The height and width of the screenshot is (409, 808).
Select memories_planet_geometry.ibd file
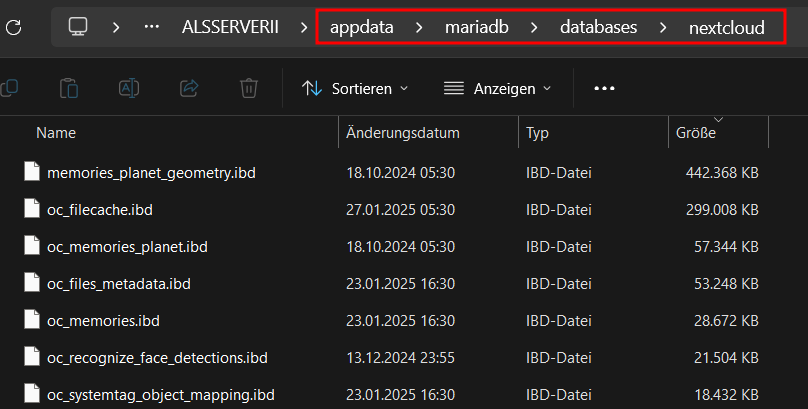tap(392, 173)
